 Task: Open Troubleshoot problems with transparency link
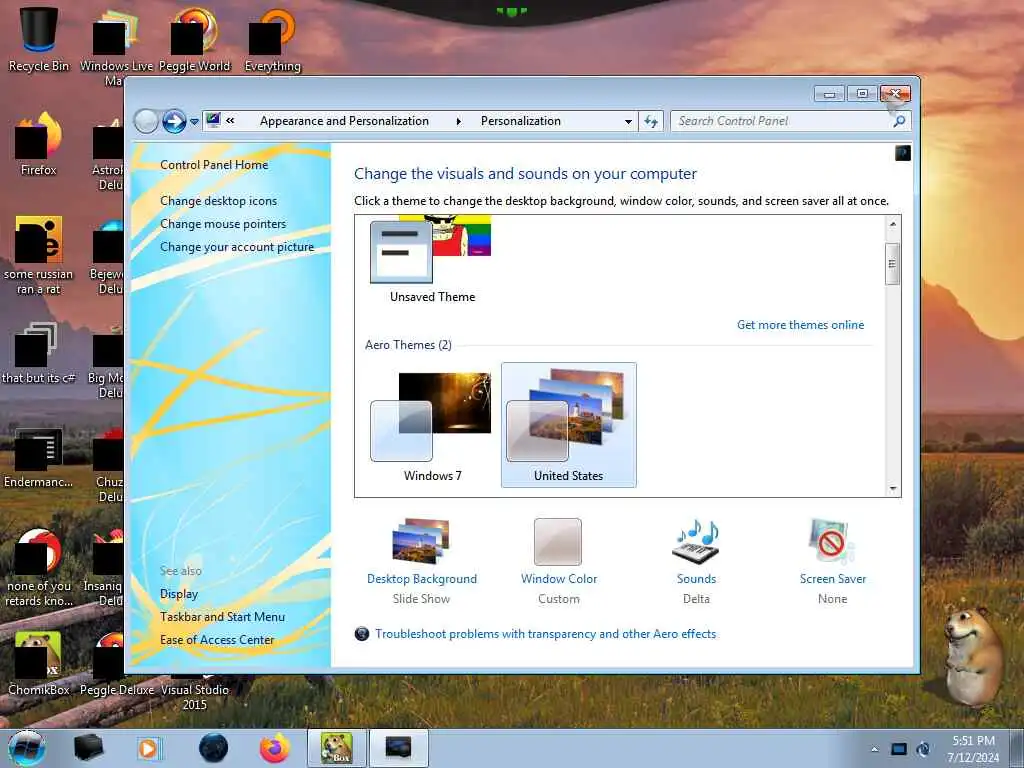pyautogui.click(x=545, y=633)
